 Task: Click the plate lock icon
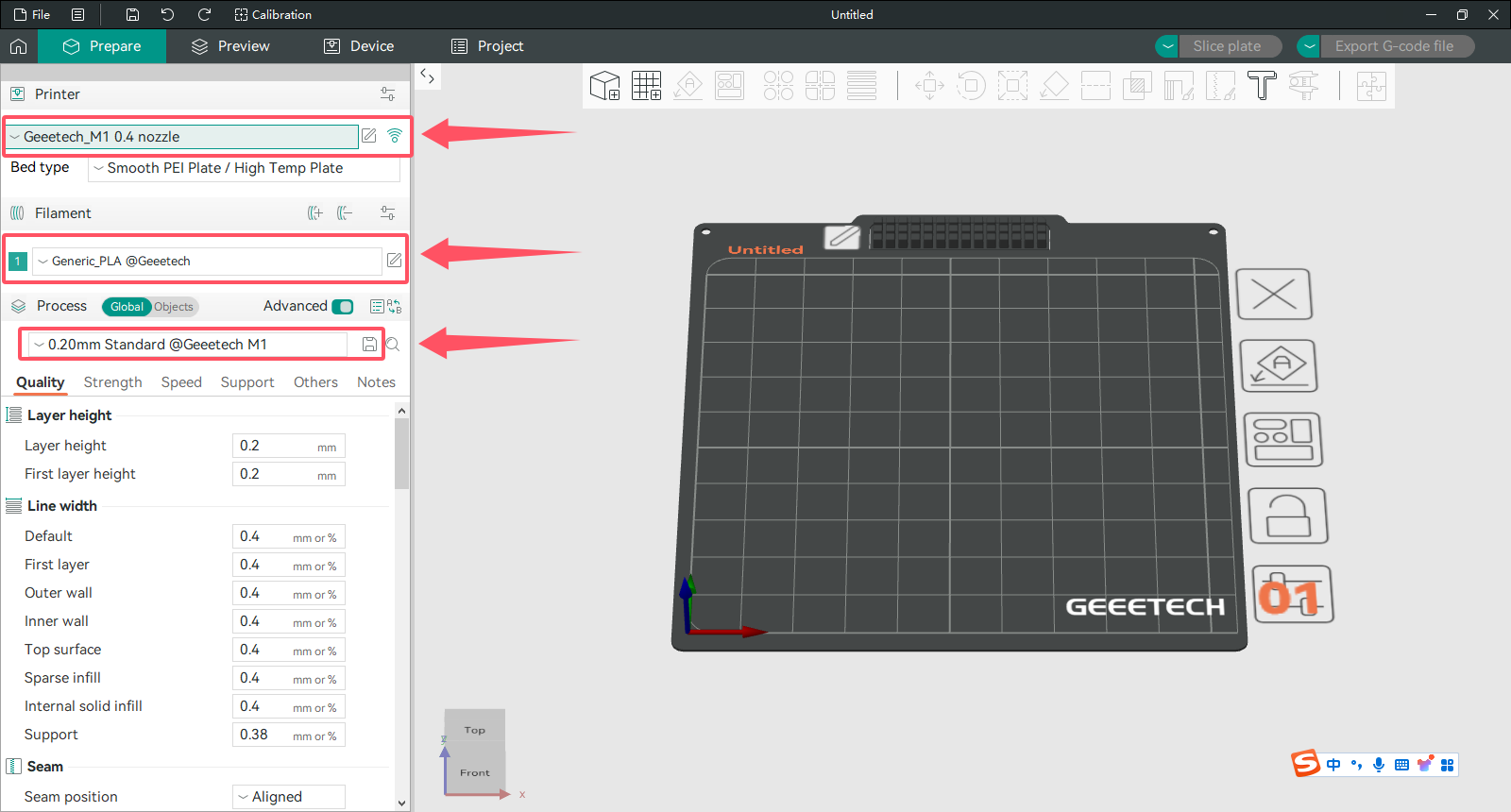coord(1288,516)
